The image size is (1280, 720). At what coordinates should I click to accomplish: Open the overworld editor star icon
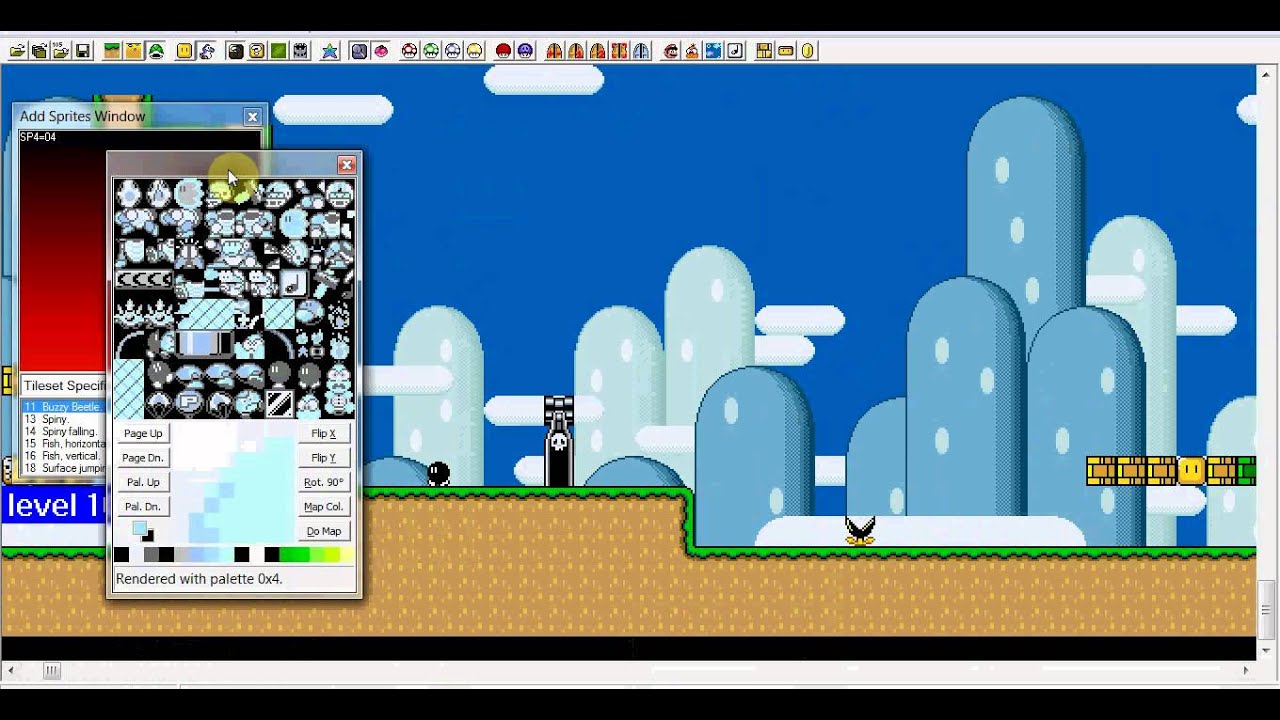point(331,51)
